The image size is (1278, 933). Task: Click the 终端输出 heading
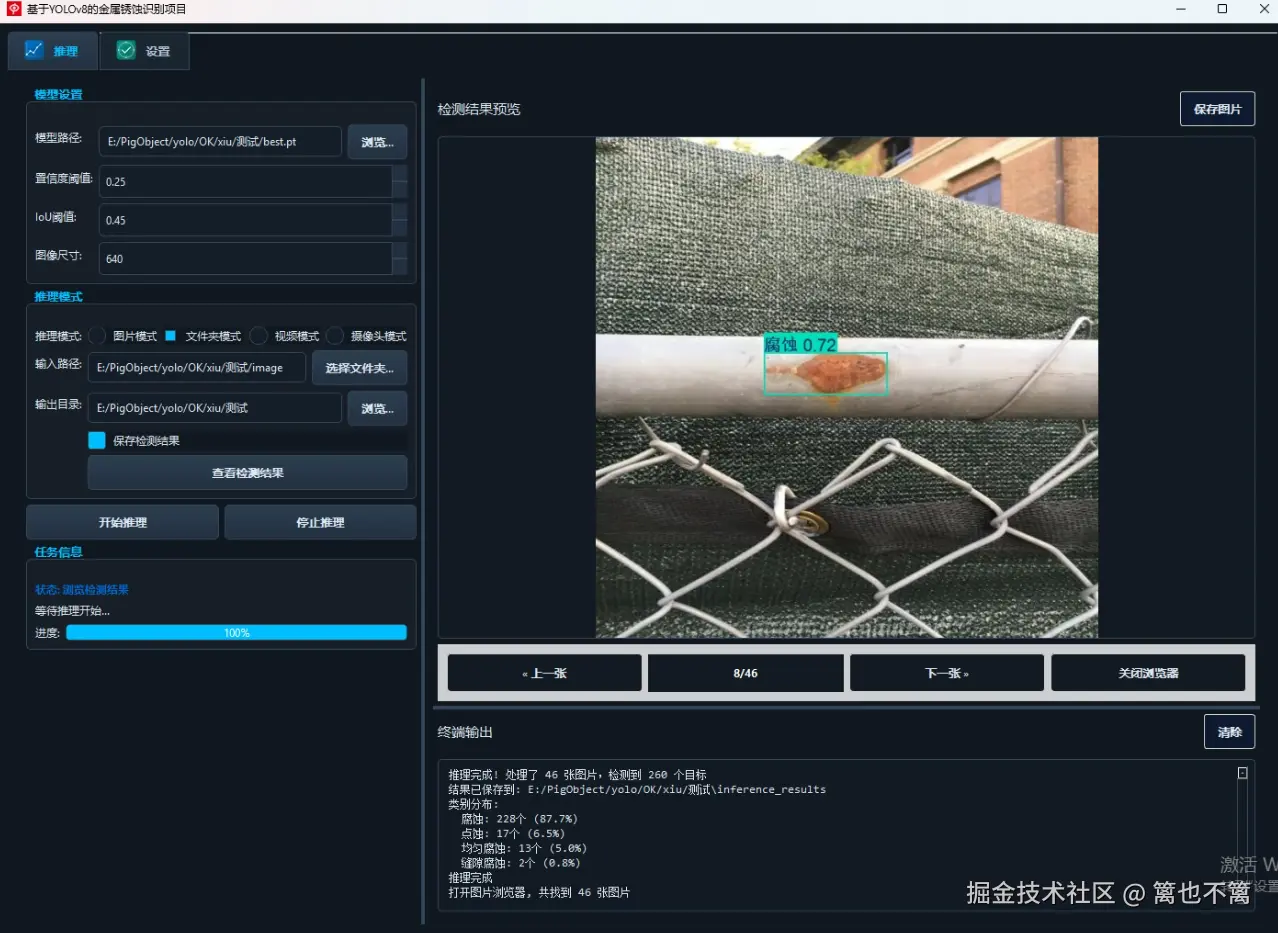pos(465,732)
